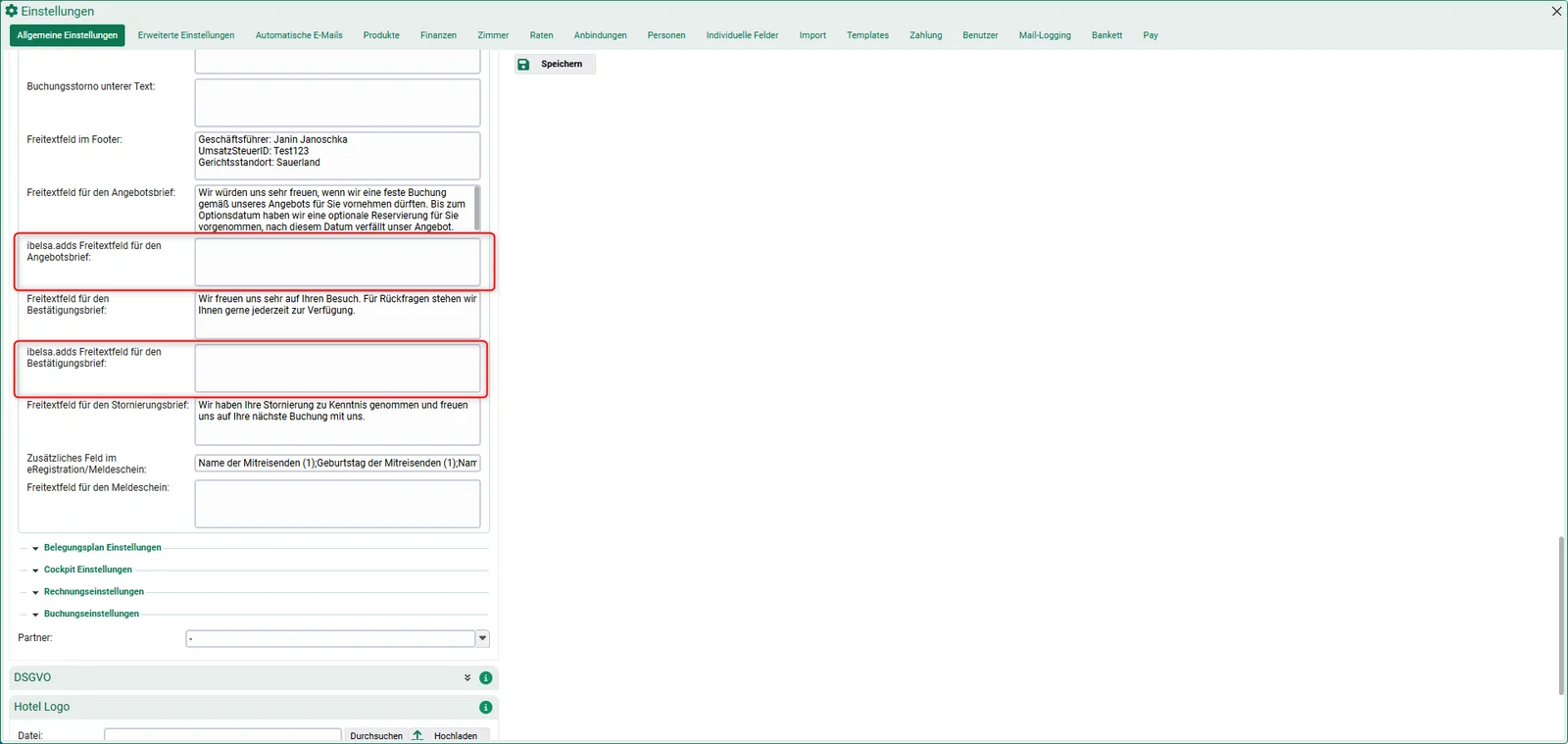Select the Finanzen tab

coord(438,35)
